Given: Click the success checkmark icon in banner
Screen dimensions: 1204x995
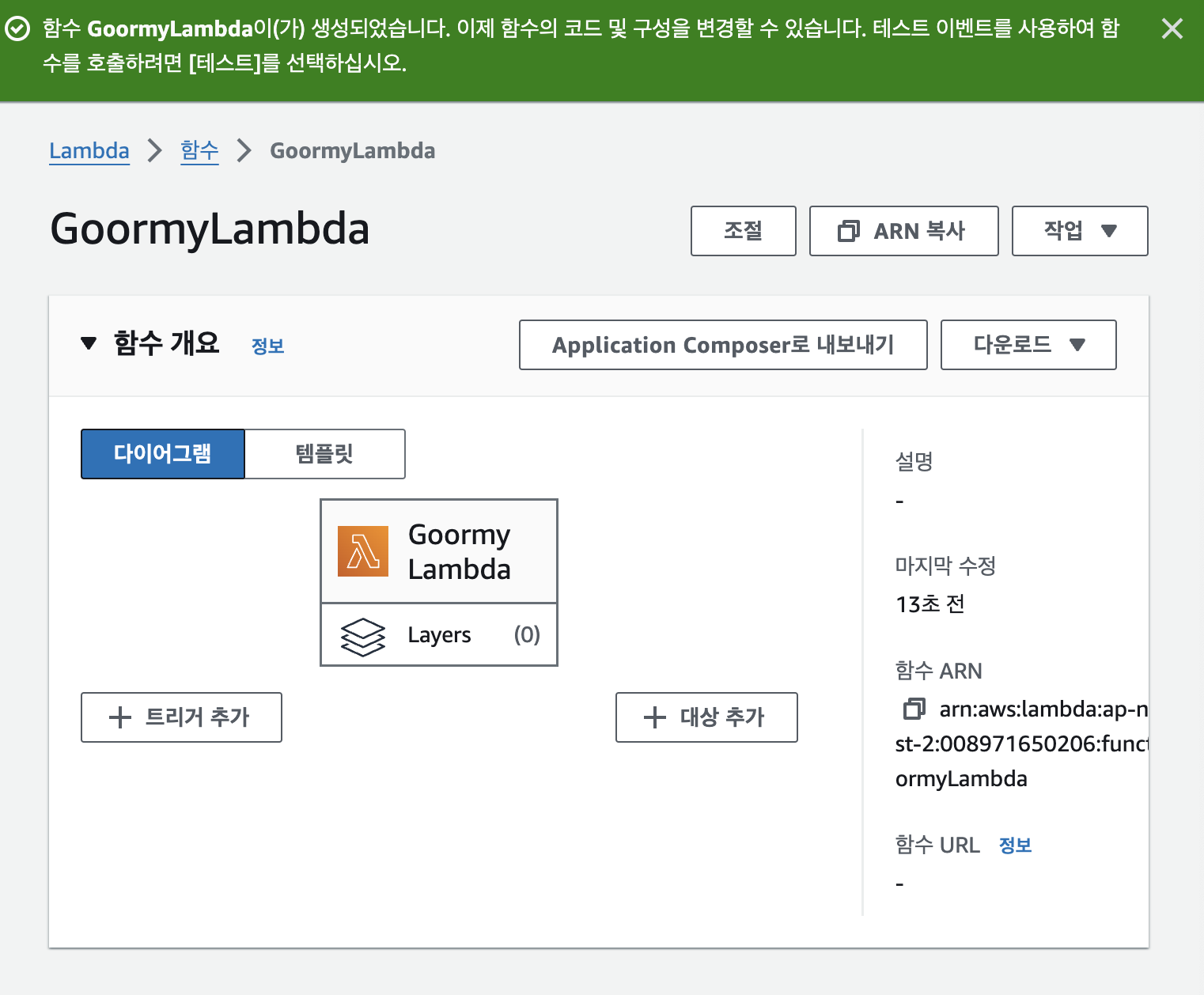Looking at the screenshot, I should [x=17, y=29].
